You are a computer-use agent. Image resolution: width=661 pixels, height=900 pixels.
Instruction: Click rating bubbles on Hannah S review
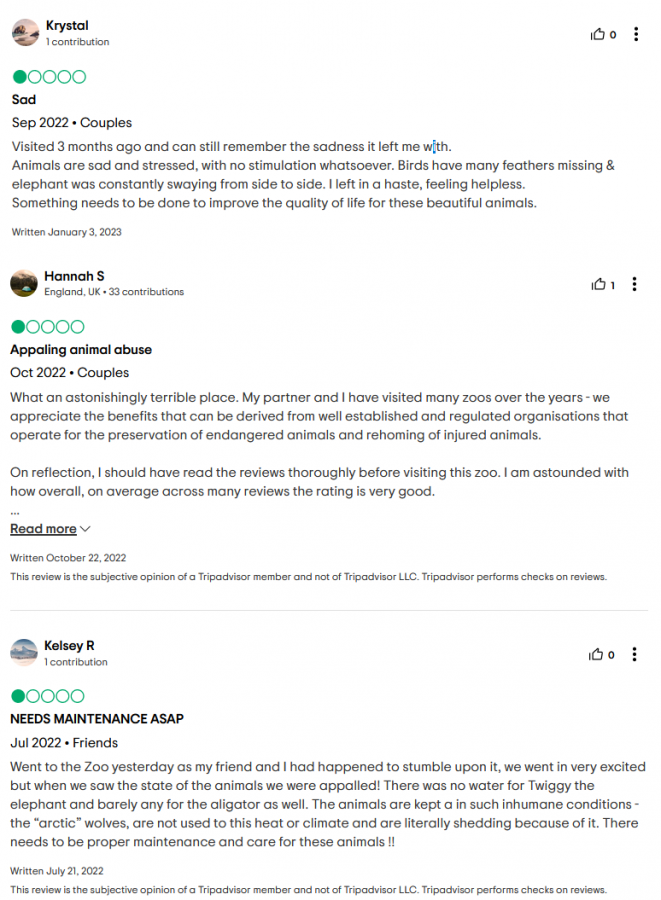pos(49,327)
